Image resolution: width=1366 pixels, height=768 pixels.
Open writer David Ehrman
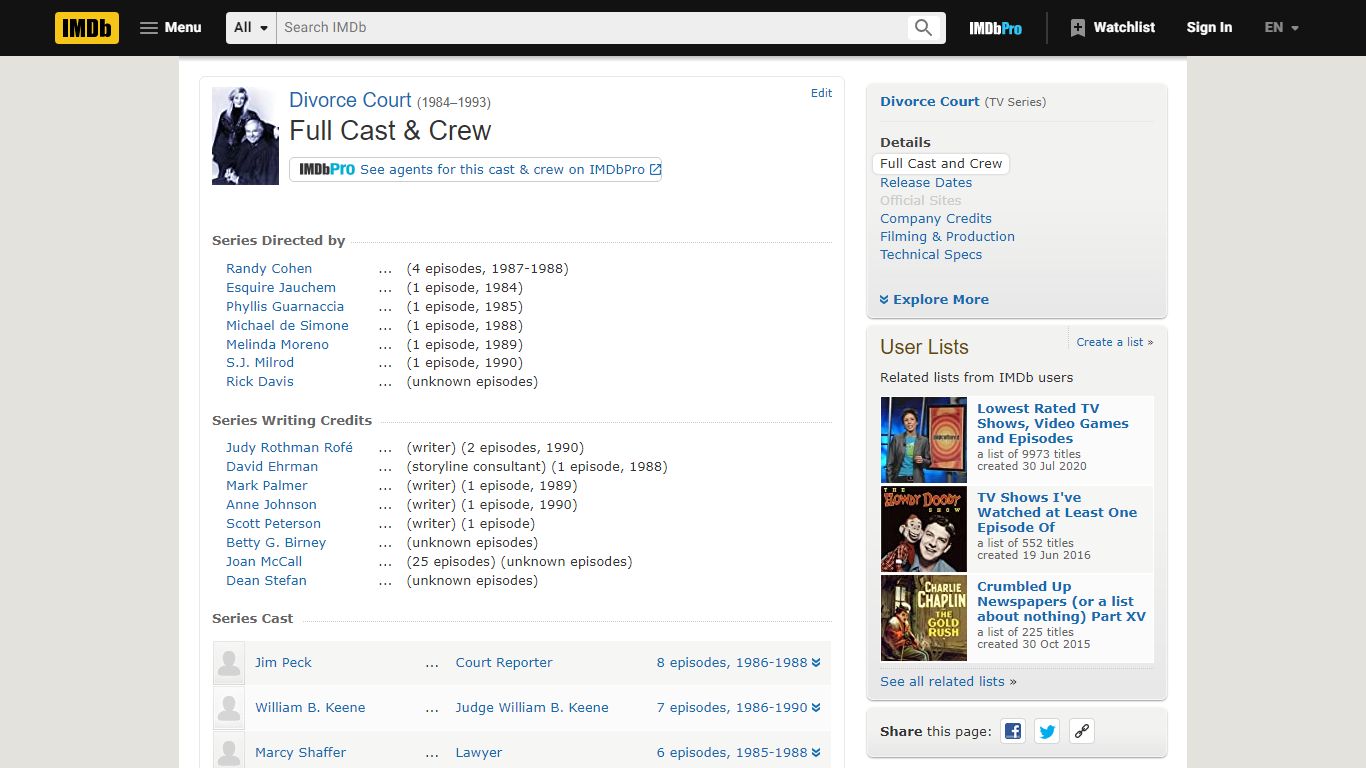coord(272,466)
